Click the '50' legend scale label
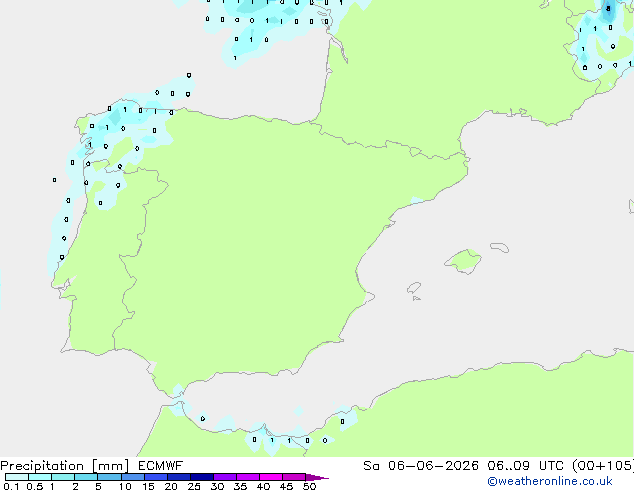634x490 pixels. [309, 486]
